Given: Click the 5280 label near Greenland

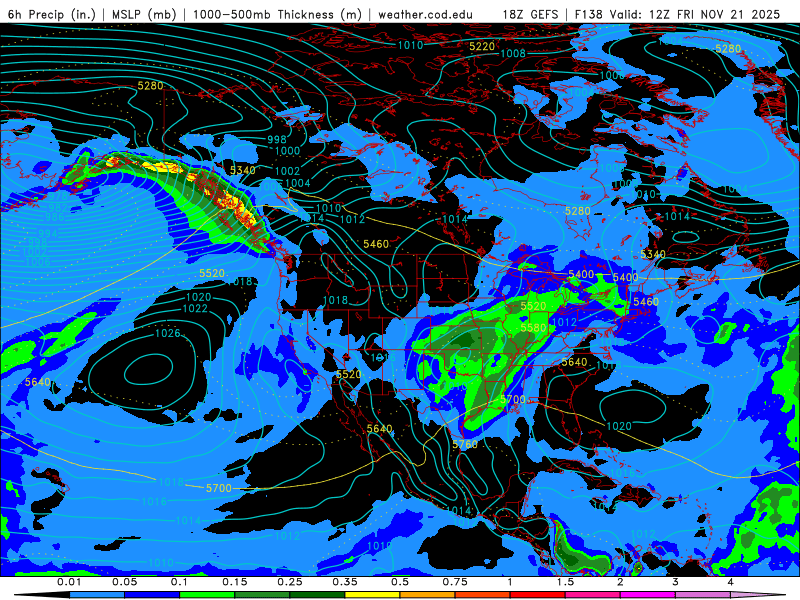Looking at the screenshot, I should tap(728, 48).
